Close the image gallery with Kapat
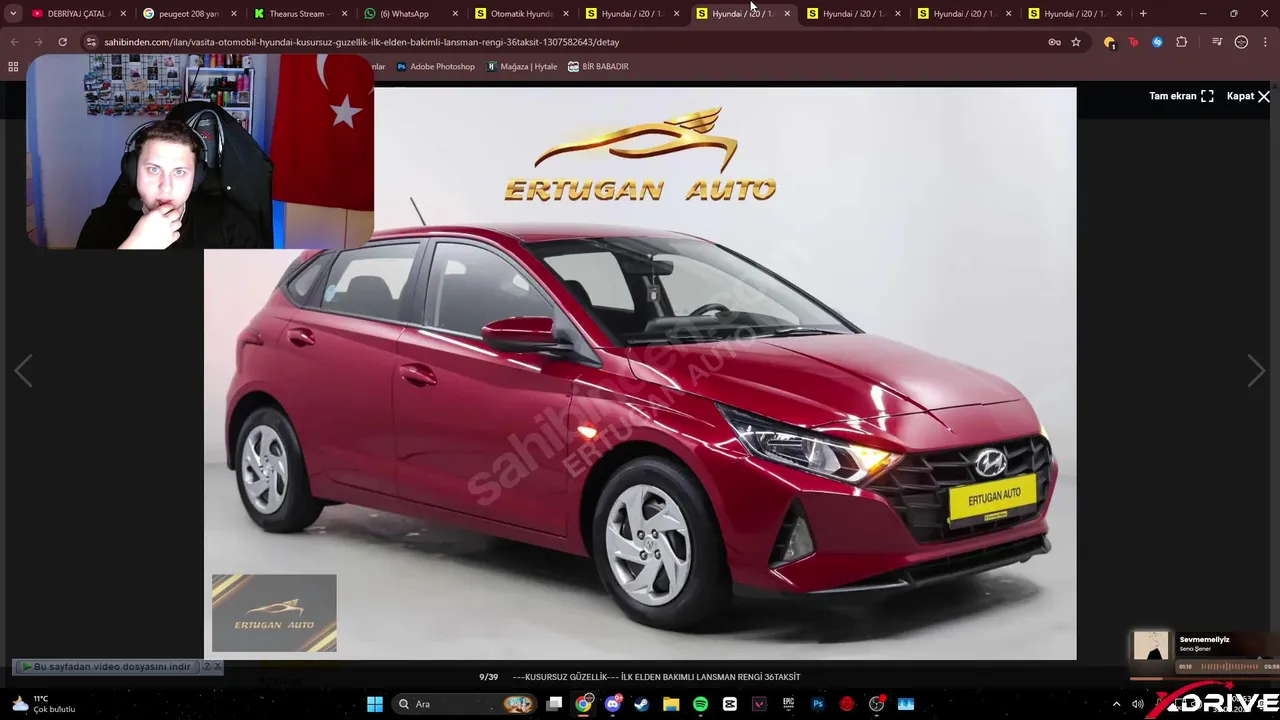Image resolution: width=1280 pixels, height=720 pixels. pyautogui.click(x=1248, y=96)
